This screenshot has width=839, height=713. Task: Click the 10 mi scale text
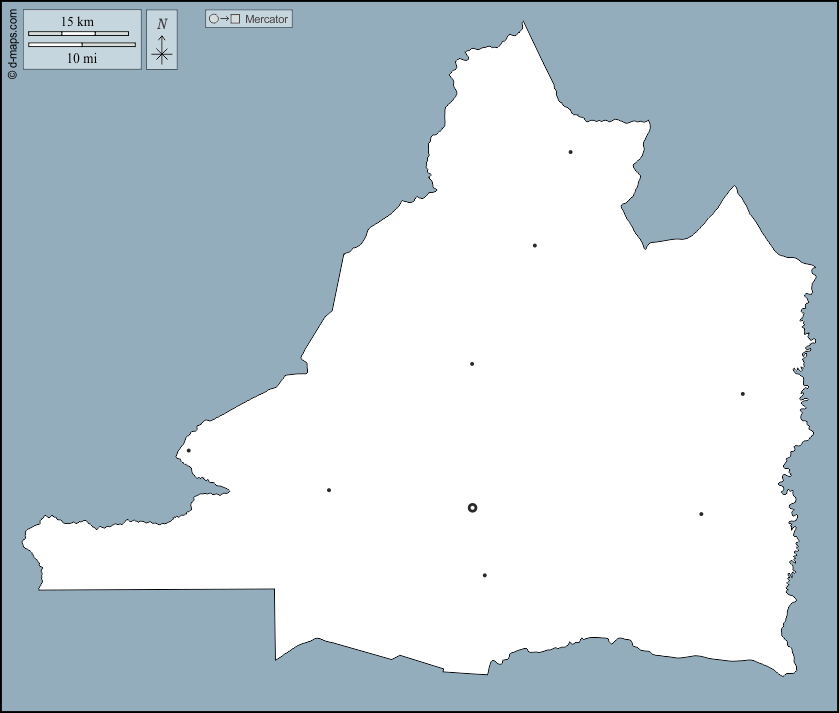coord(82,58)
